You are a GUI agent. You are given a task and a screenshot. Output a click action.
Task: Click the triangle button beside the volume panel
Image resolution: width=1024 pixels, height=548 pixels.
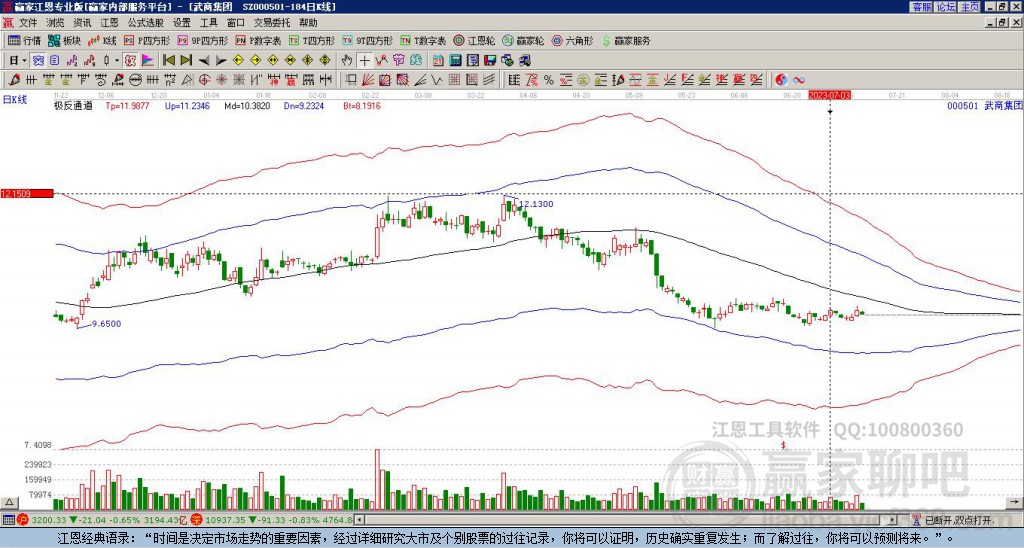[9, 502]
